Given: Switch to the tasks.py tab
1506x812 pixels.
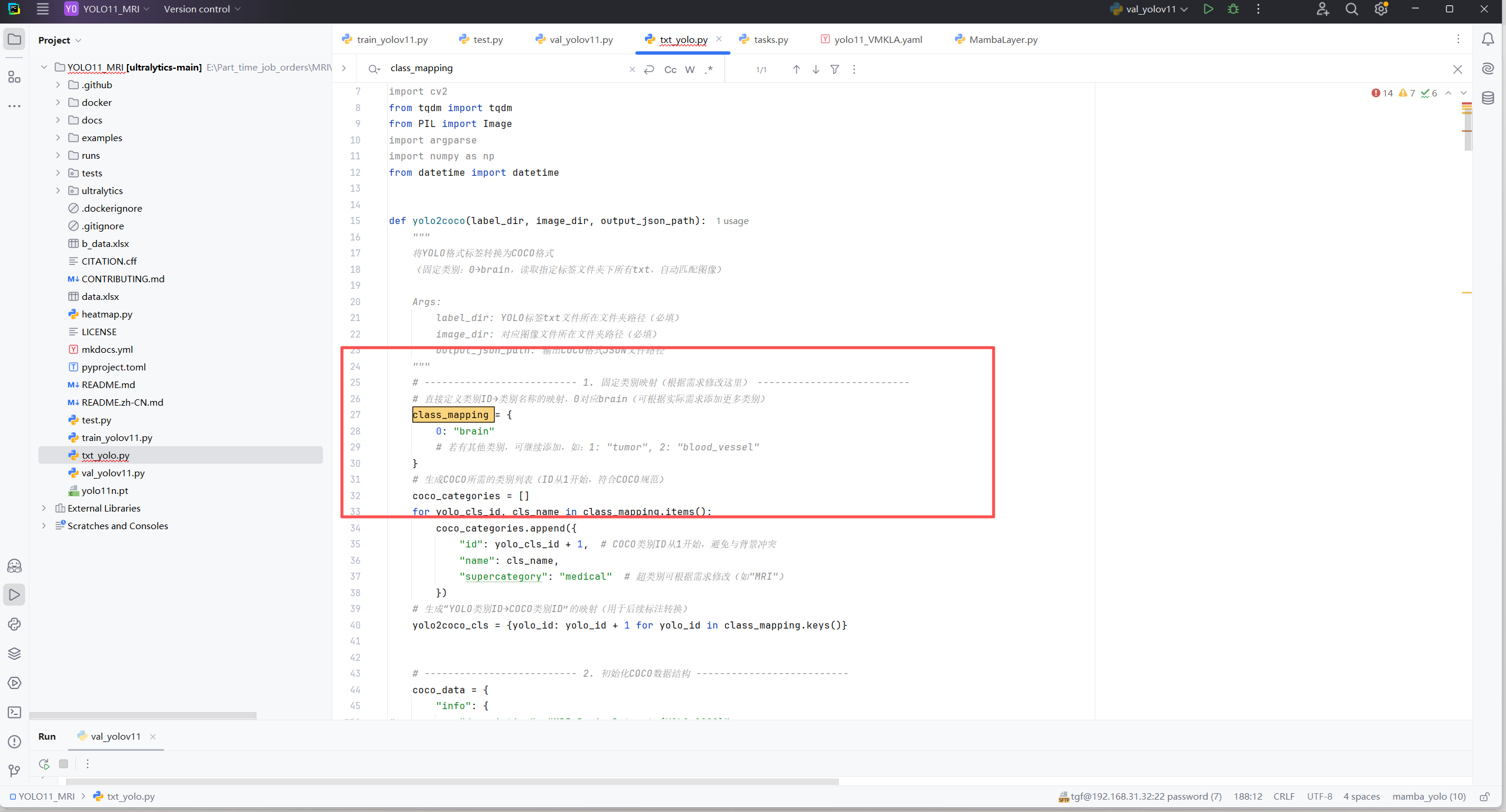Looking at the screenshot, I should (770, 39).
